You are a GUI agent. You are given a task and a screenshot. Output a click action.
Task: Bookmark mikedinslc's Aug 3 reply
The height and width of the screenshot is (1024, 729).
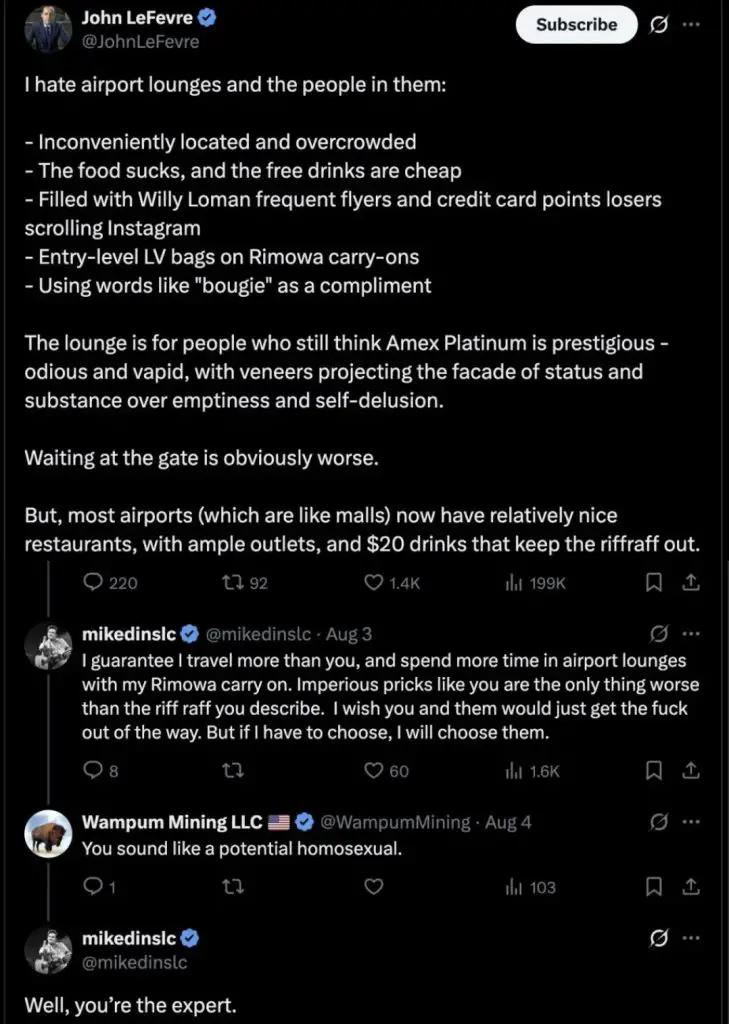[x=653, y=771]
